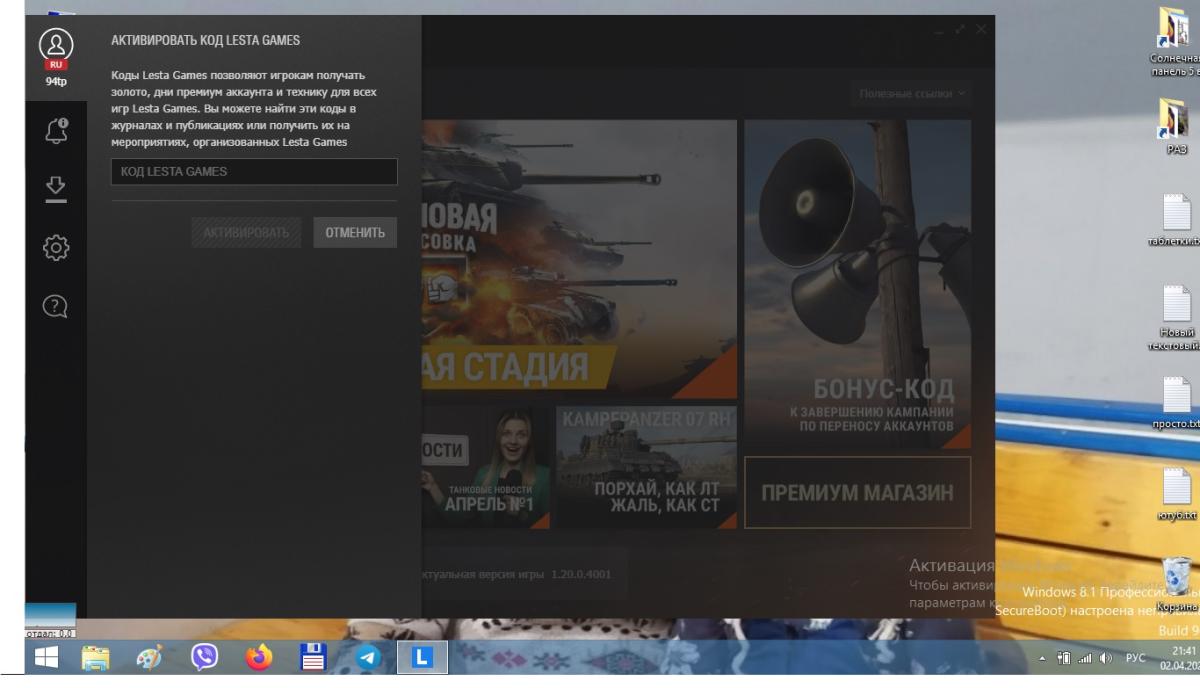Viewport: 1200px width, 688px height.
Task: Open Viber from taskbar
Action: tap(204, 657)
